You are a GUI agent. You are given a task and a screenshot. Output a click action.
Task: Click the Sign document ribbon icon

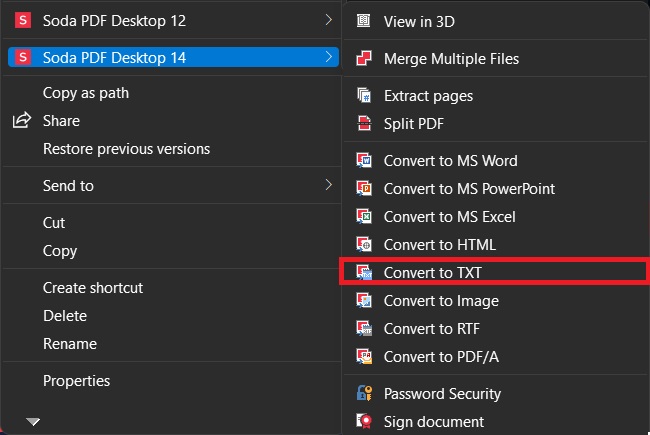click(364, 421)
